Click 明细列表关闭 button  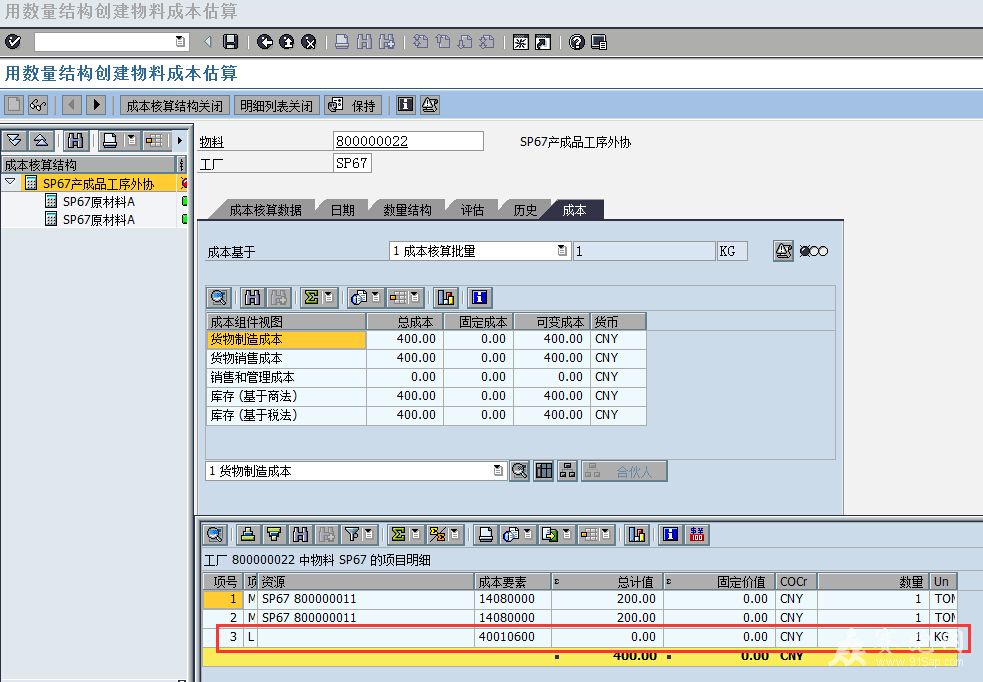(x=276, y=105)
